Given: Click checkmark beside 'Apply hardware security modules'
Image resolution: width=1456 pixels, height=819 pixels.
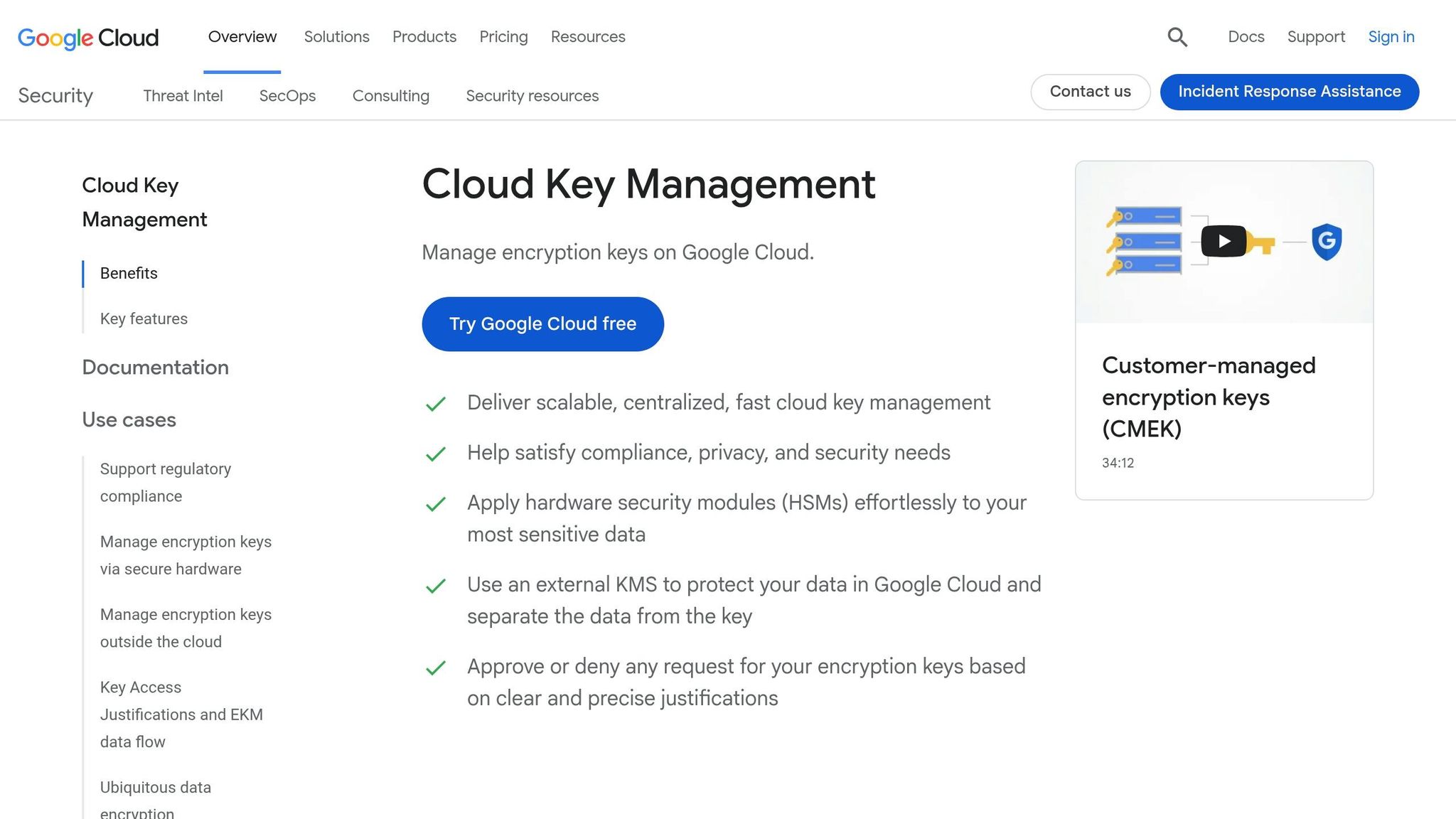Looking at the screenshot, I should (436, 504).
